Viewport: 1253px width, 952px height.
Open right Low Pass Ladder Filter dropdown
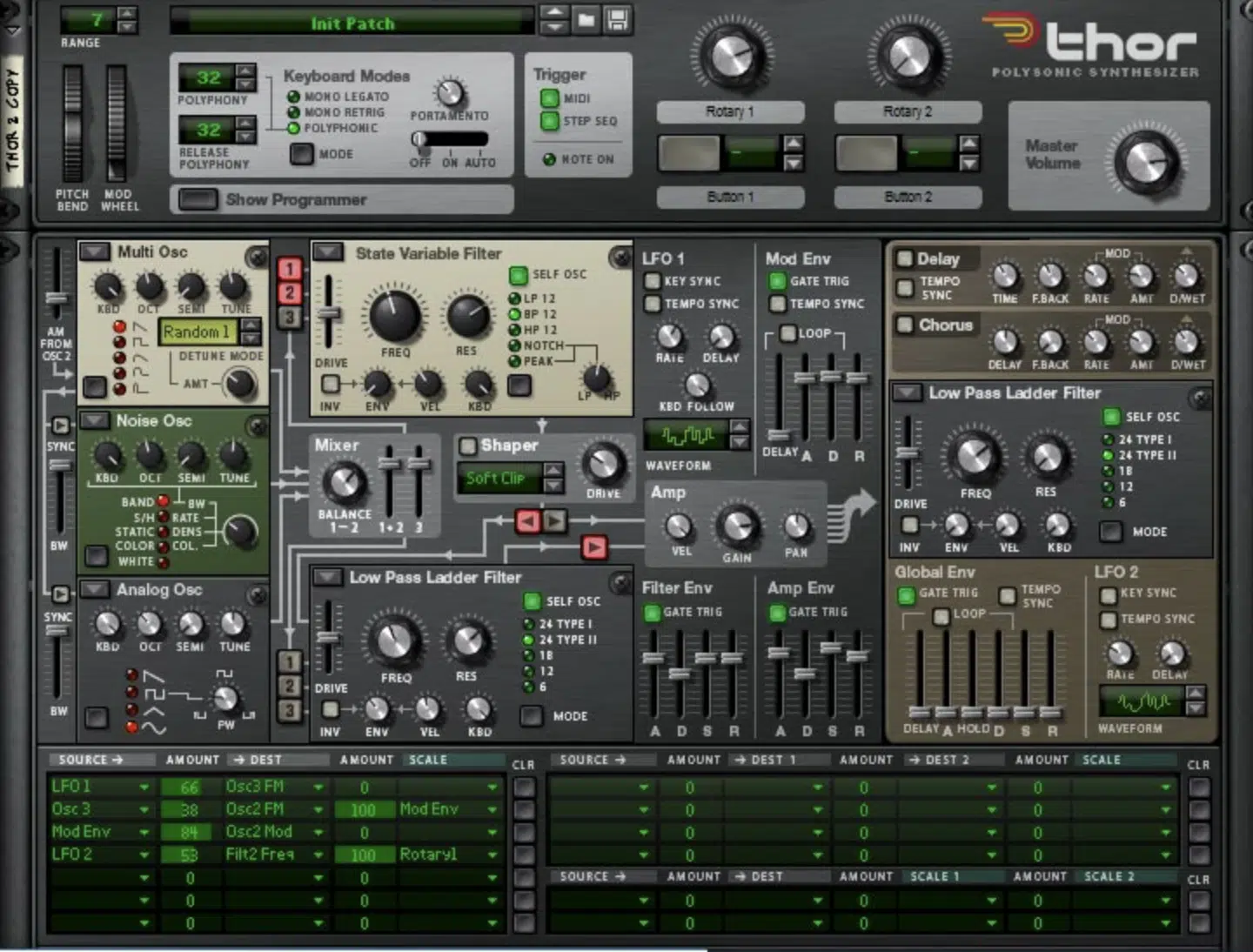908,392
